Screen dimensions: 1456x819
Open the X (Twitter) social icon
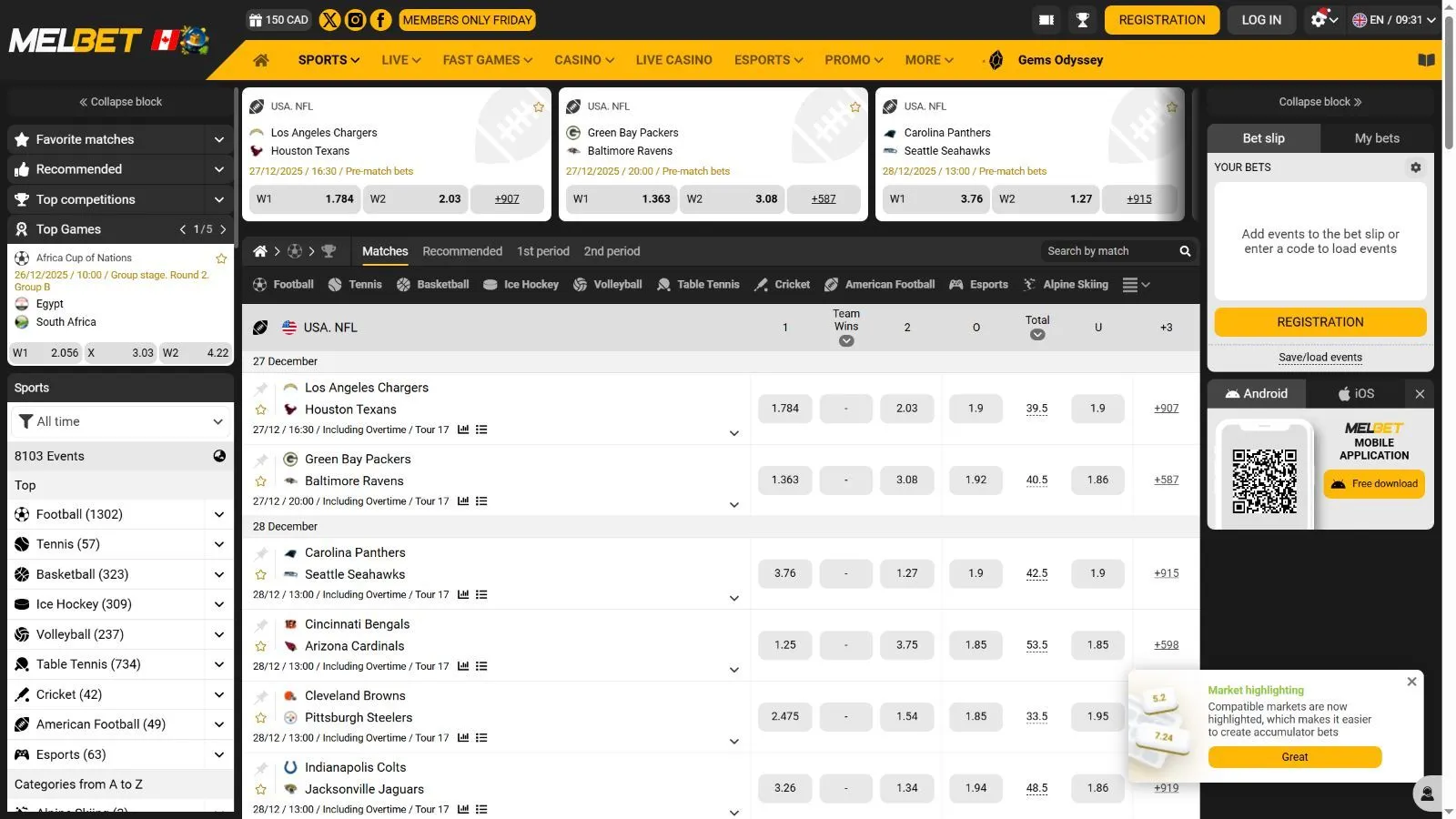(x=329, y=19)
